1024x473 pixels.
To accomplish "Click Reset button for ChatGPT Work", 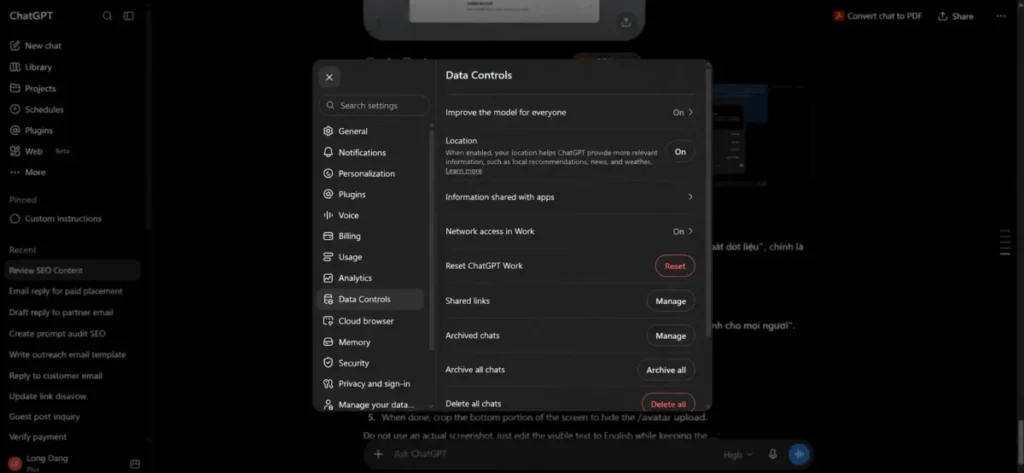I will point(675,266).
